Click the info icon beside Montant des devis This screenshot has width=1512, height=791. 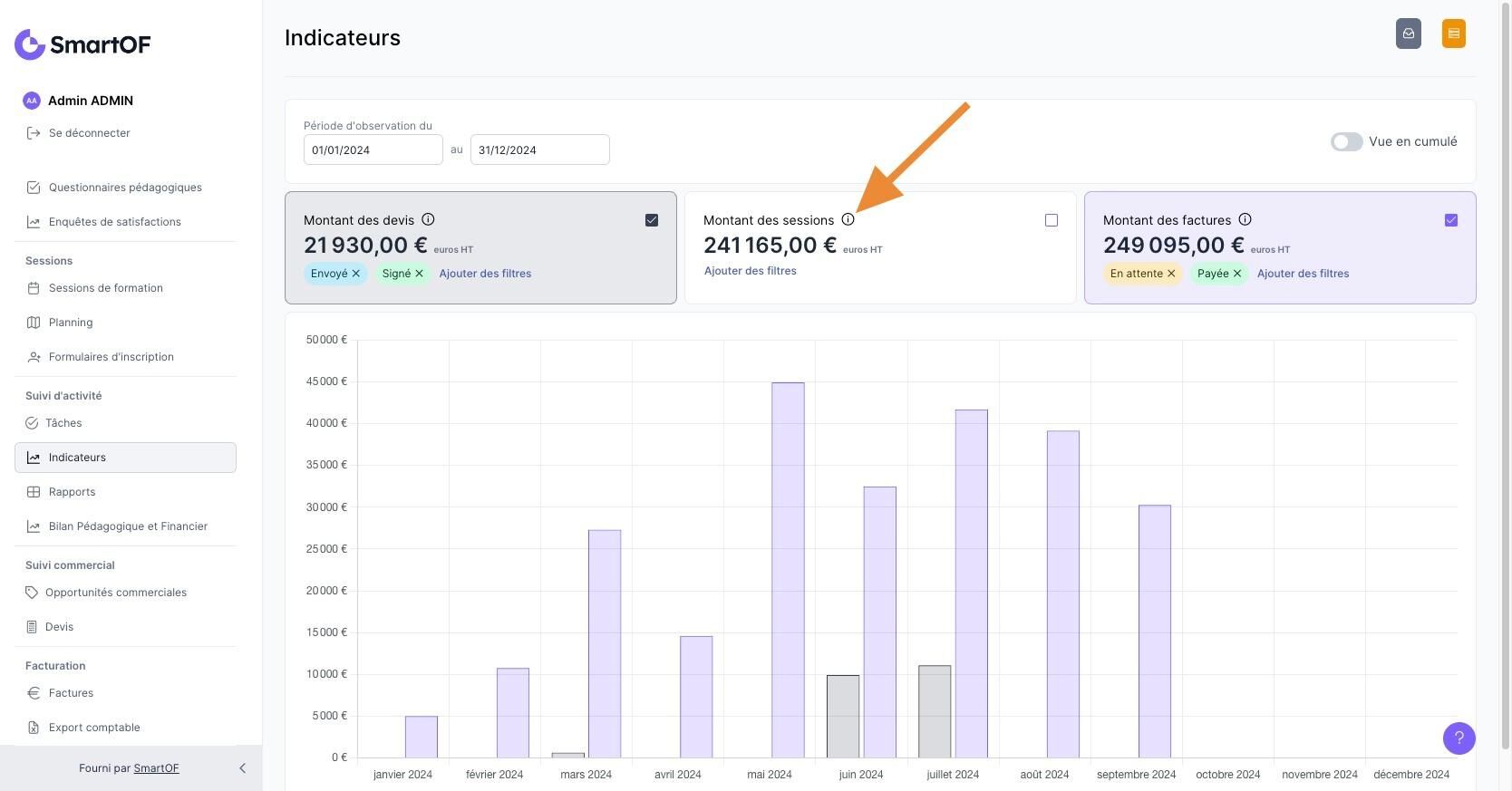point(428,219)
